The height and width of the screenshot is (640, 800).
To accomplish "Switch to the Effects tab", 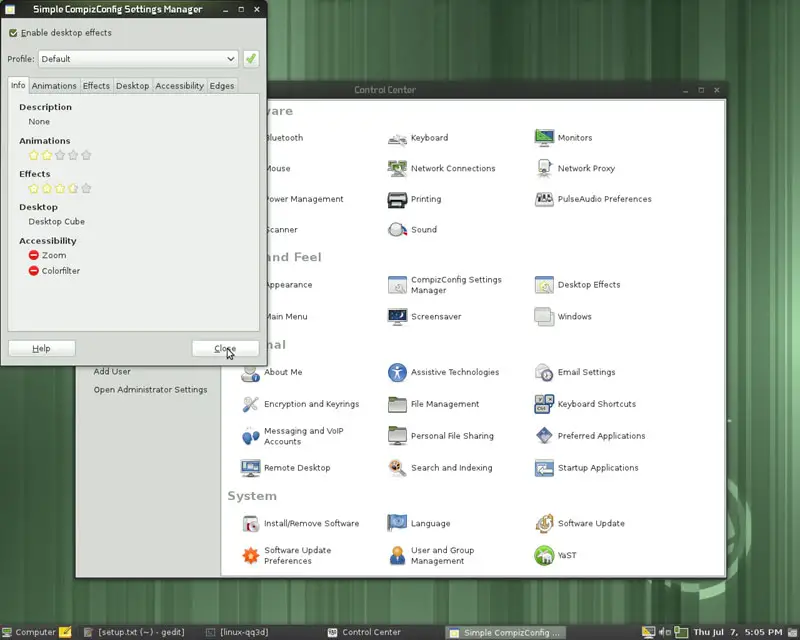I will click(x=96, y=86).
